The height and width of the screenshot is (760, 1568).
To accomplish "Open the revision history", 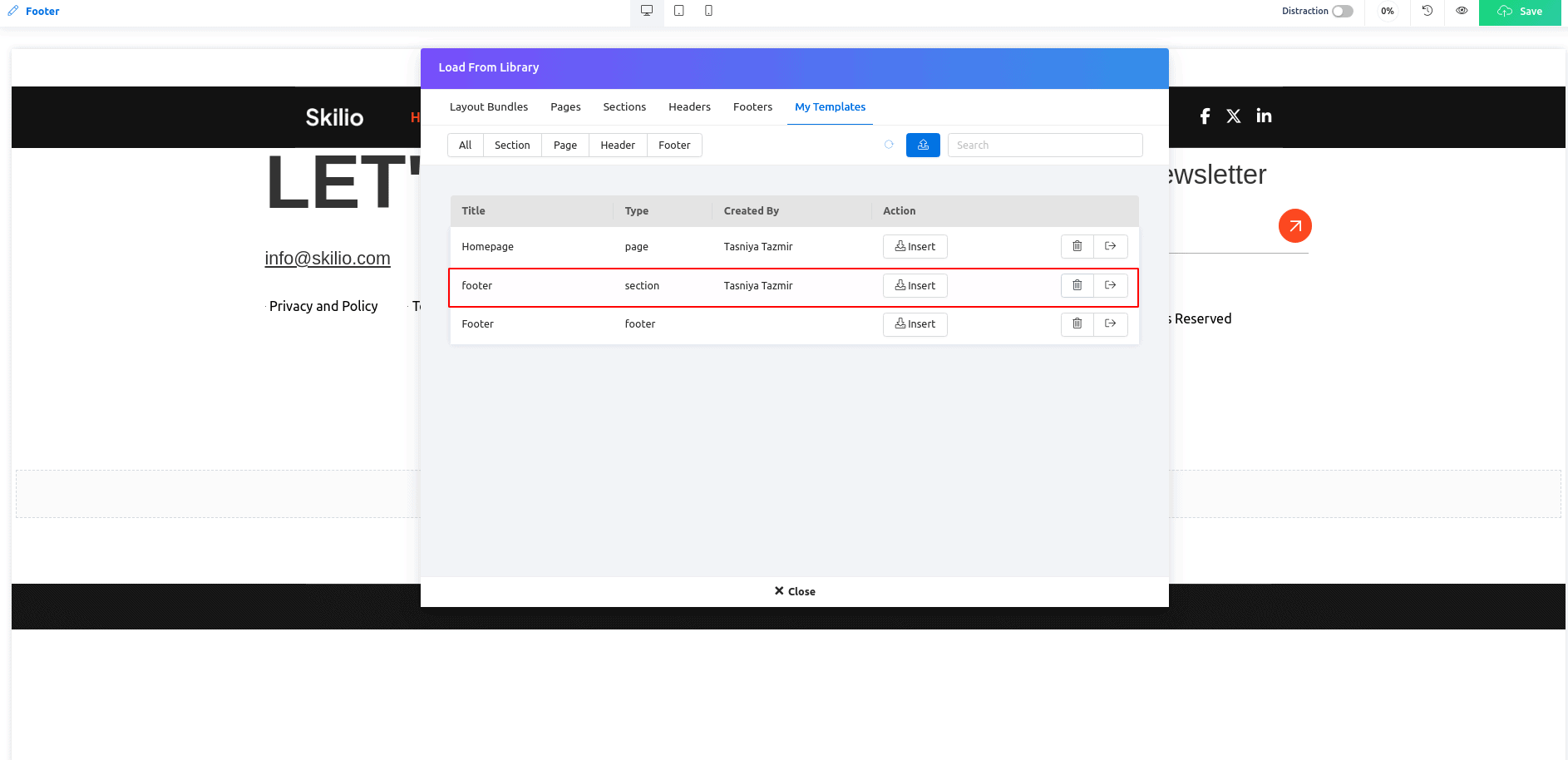I will [1427, 11].
